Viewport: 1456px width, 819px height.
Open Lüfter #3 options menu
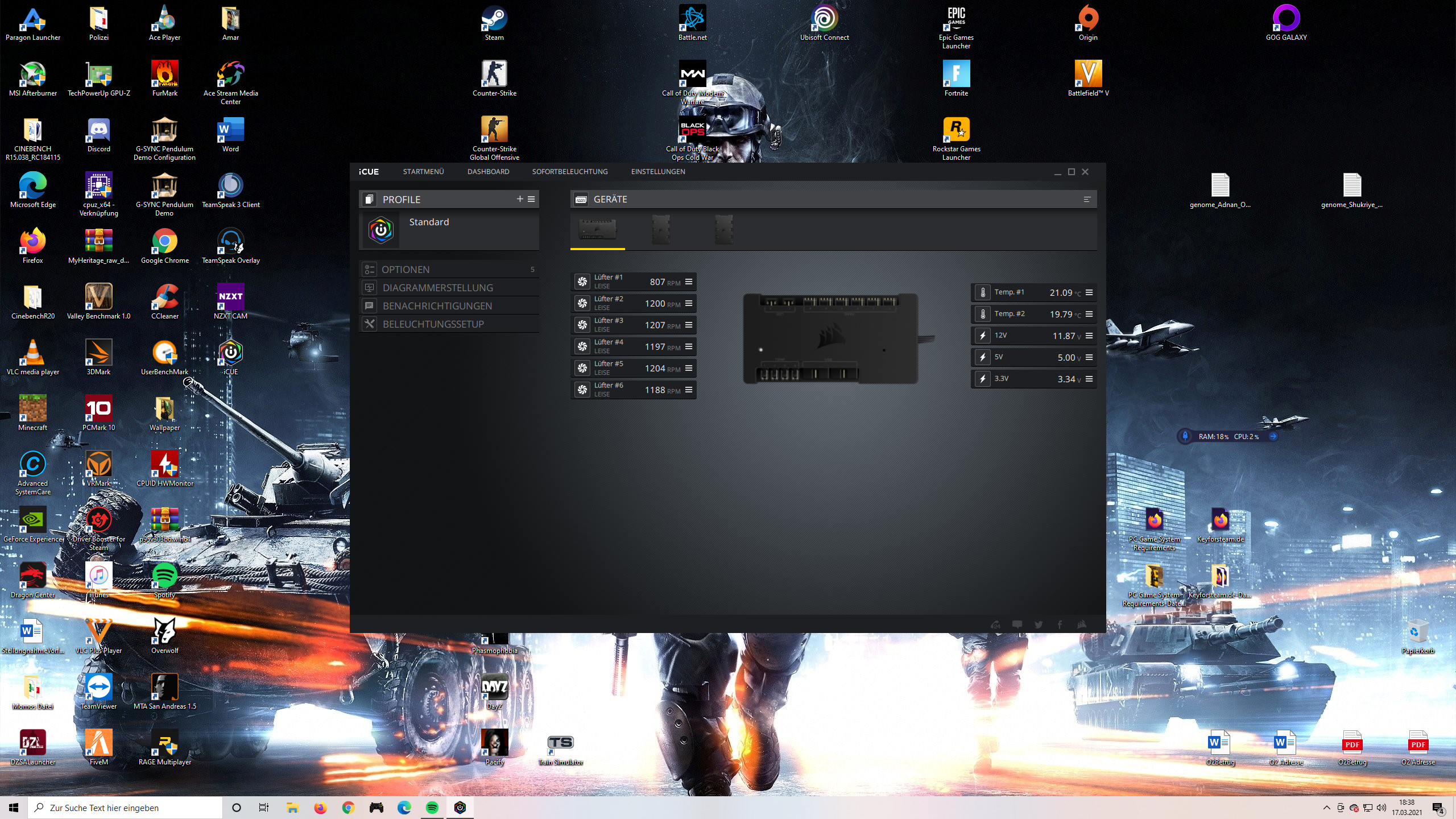tap(689, 325)
